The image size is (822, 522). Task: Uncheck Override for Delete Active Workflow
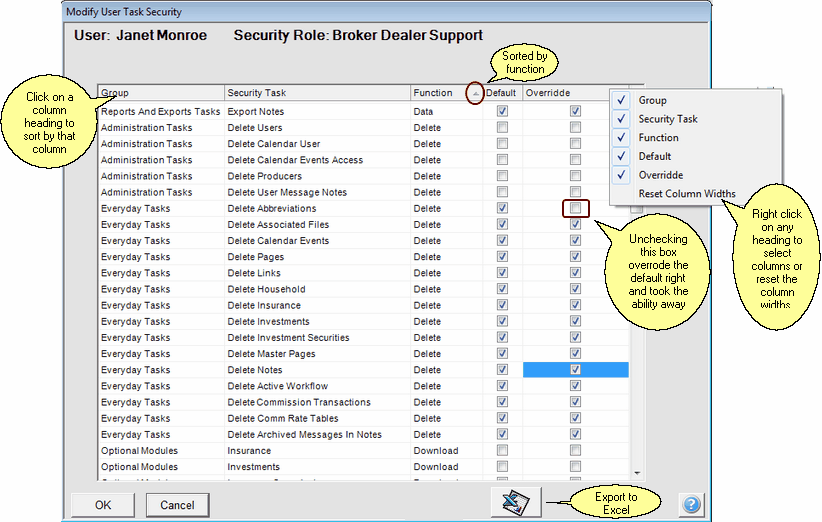[x=575, y=386]
